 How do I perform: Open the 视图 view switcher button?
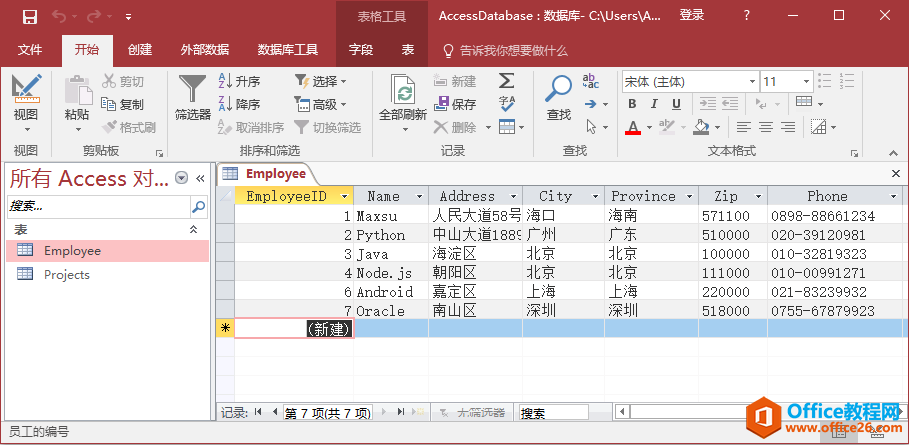pos(26,104)
